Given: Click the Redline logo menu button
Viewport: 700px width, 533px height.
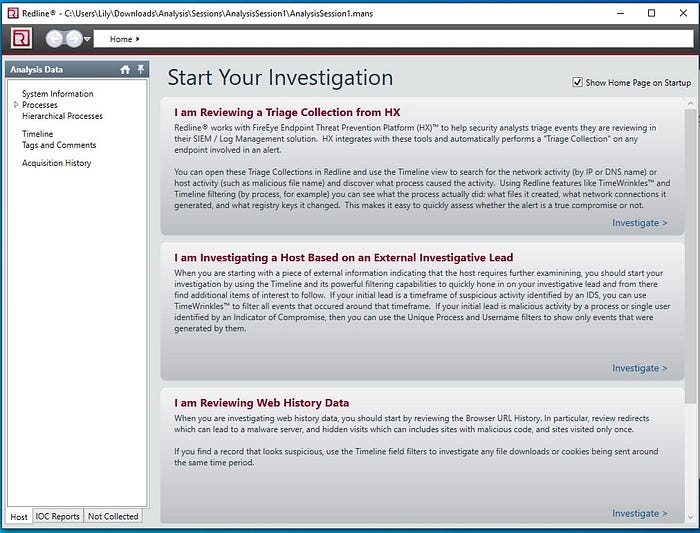Looking at the screenshot, I should [21, 38].
